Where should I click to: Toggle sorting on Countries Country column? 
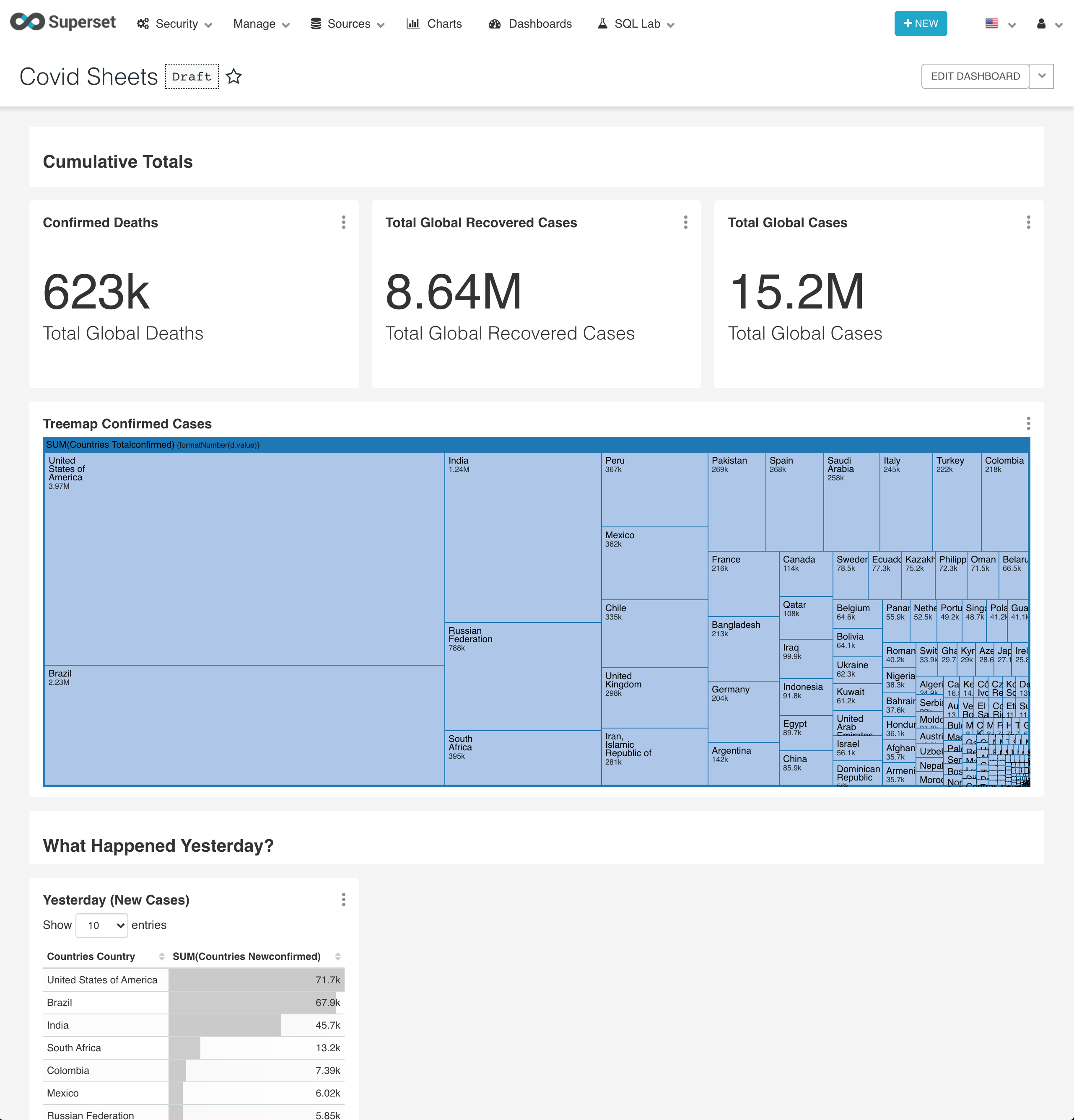coord(161,956)
